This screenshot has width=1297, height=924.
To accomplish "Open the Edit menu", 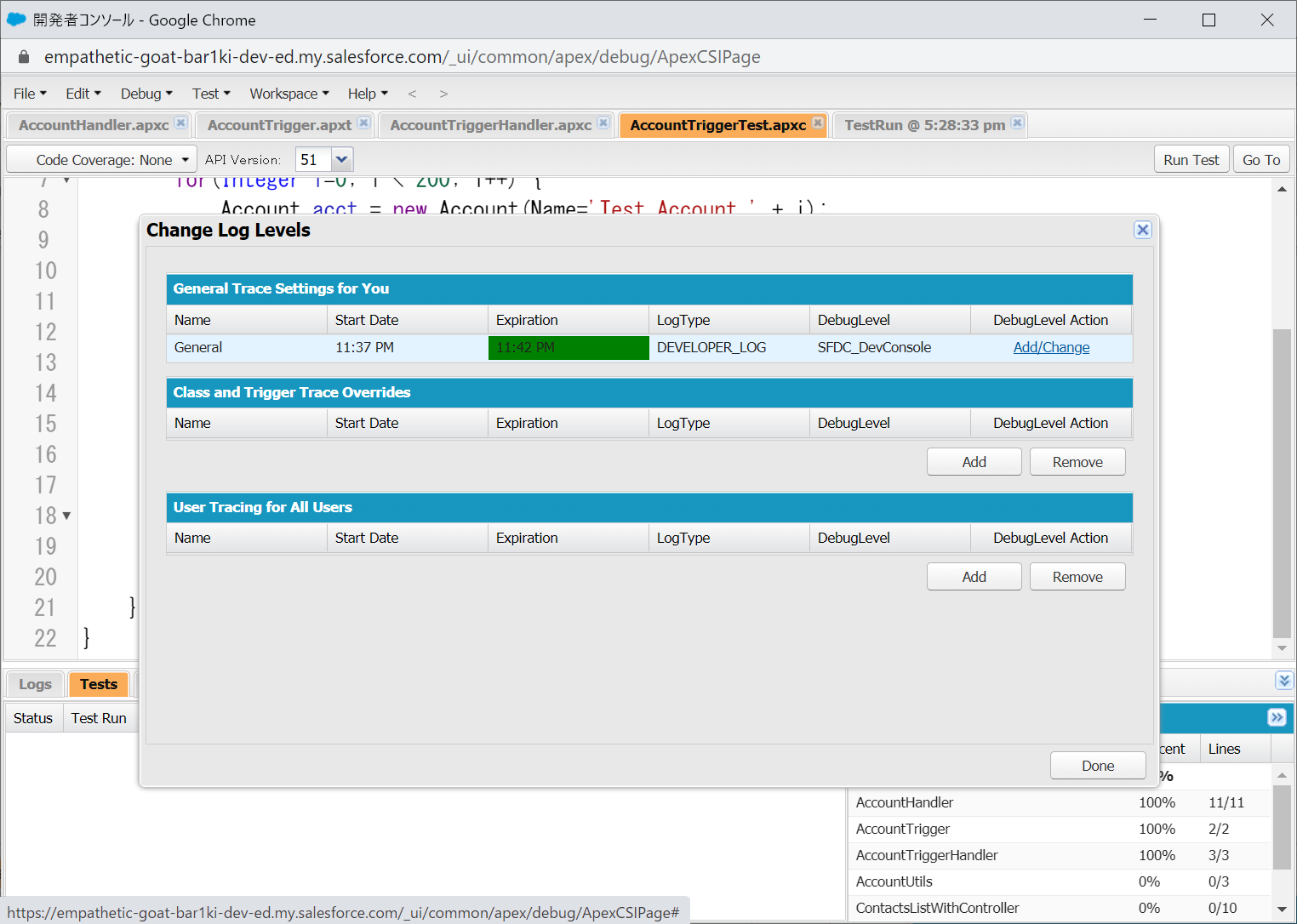I will 83,94.
